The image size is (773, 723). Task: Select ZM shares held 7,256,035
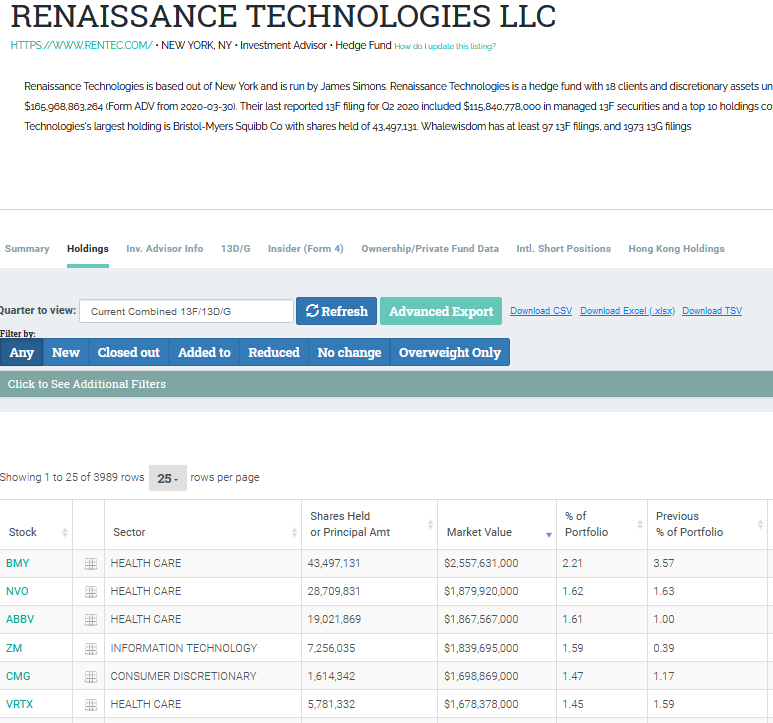point(331,649)
